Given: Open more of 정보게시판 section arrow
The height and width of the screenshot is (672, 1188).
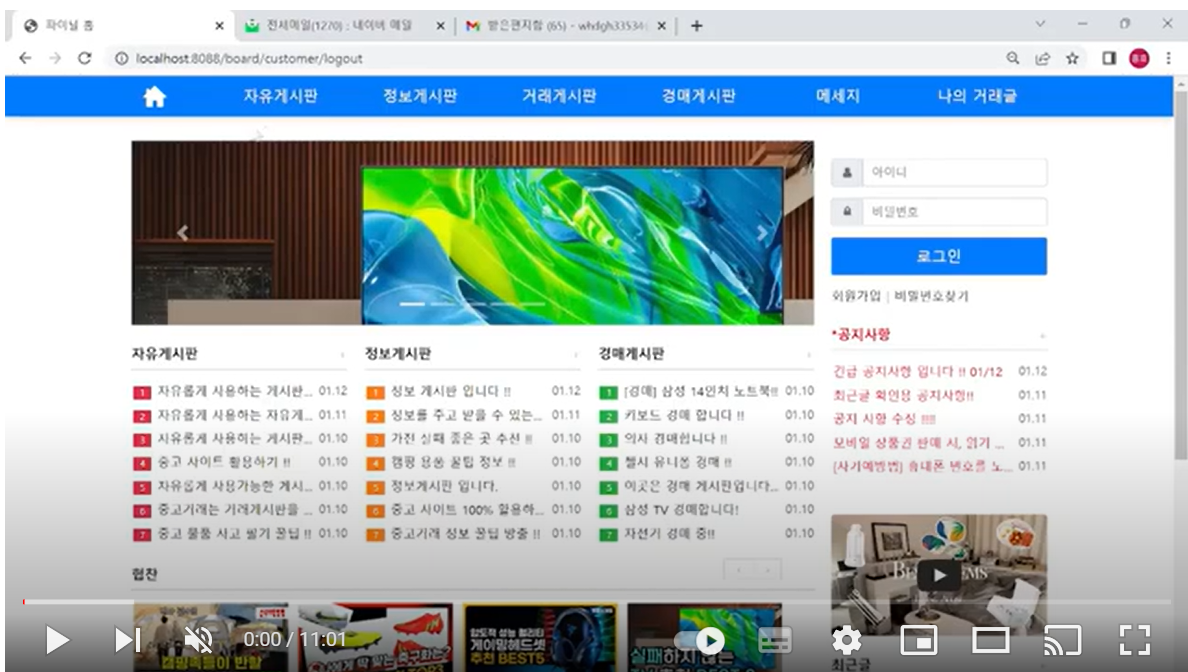Looking at the screenshot, I should 576,355.
